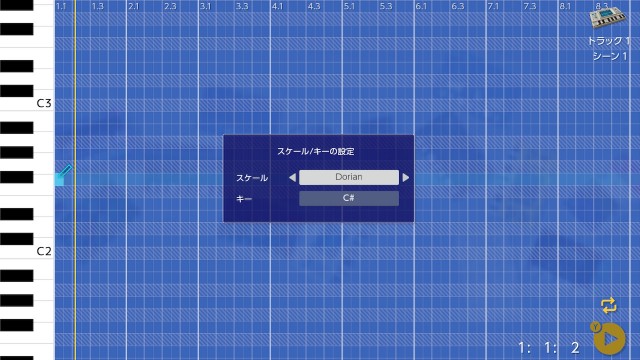
Task: Jump to beat marker 6.3
Action: [x=458, y=6]
